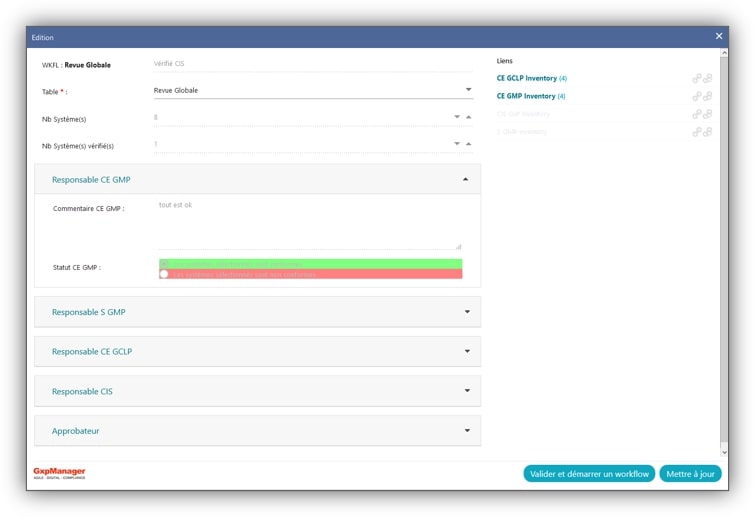This screenshot has width=755, height=517.
Task: Click left chain-link icon beside CE GCLP Inventory
Action: (697, 78)
